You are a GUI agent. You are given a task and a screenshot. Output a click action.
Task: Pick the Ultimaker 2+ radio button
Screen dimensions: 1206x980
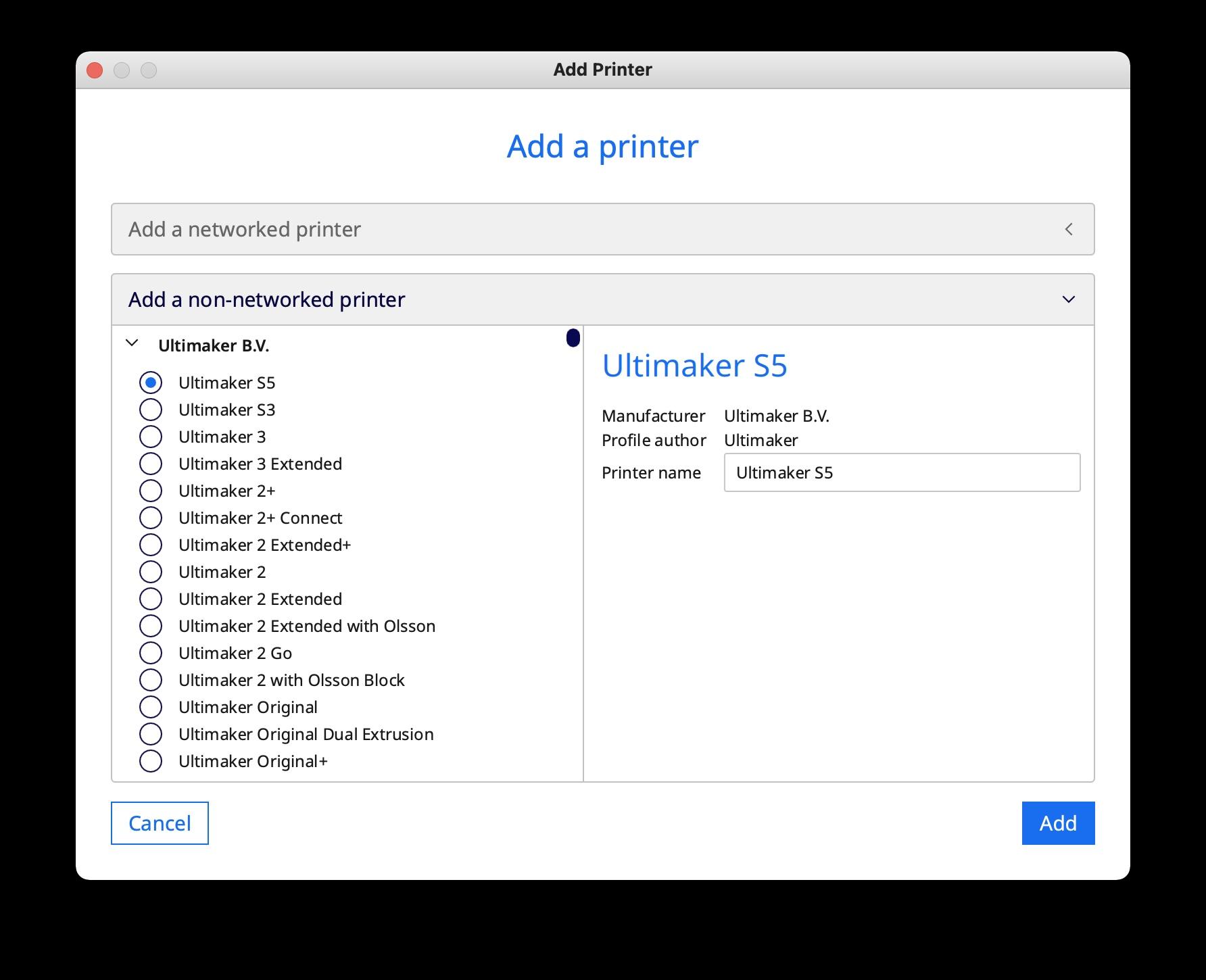pyautogui.click(x=150, y=491)
